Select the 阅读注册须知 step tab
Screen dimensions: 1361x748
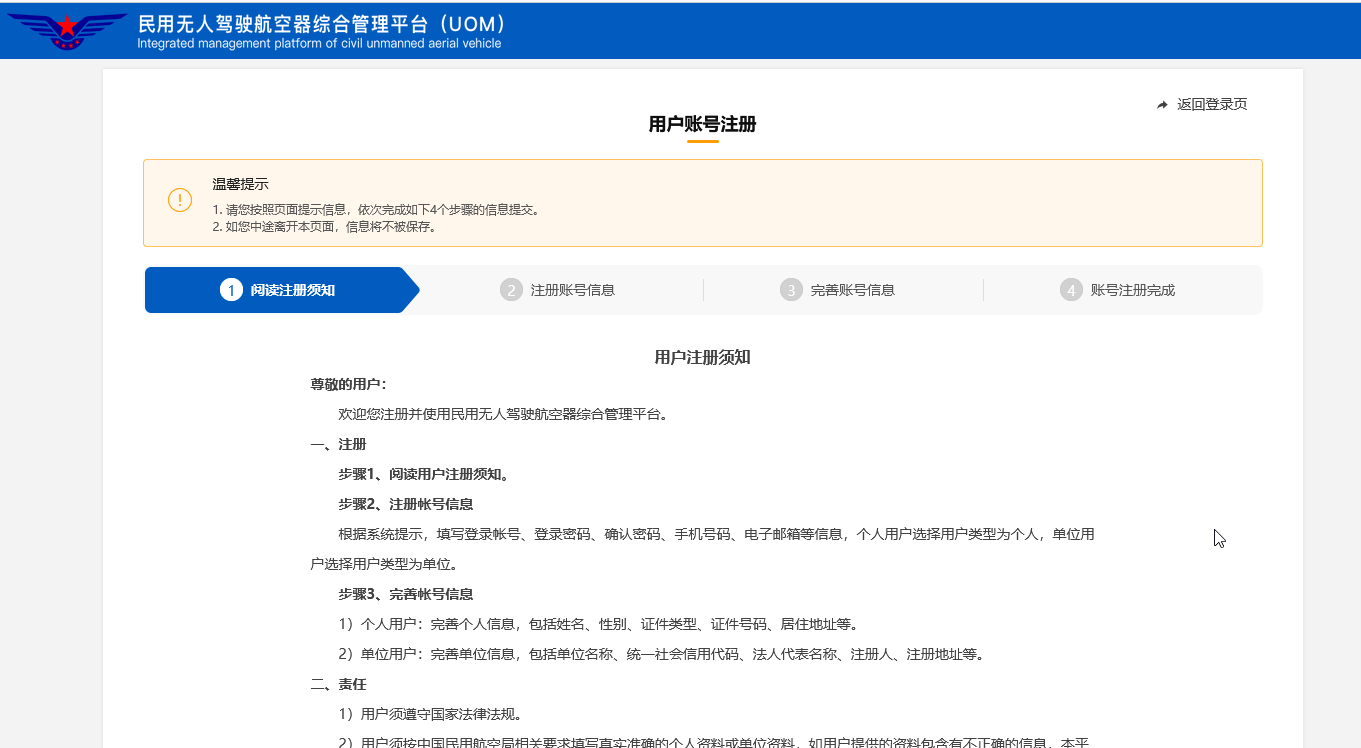click(x=292, y=290)
